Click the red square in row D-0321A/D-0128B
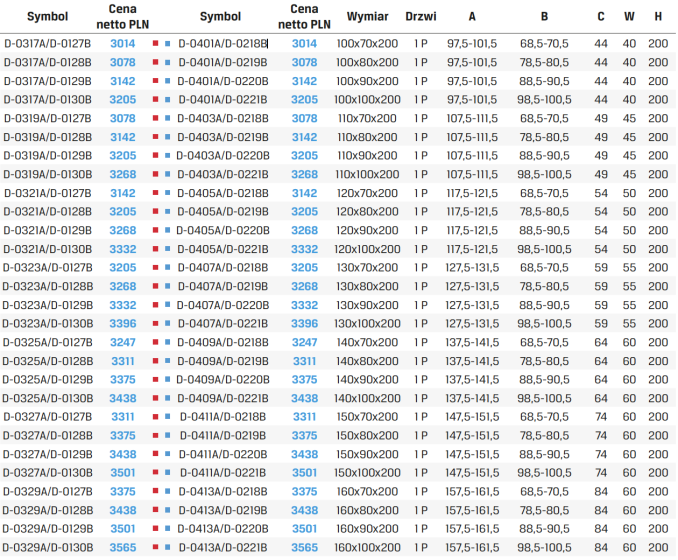The height and width of the screenshot is (560, 678). coord(156,211)
